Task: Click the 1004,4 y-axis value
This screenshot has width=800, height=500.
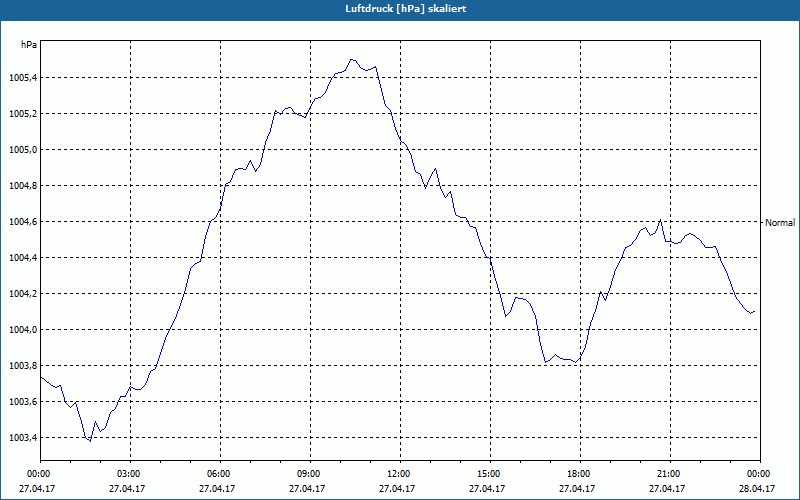Action: pyautogui.click(x=22, y=258)
